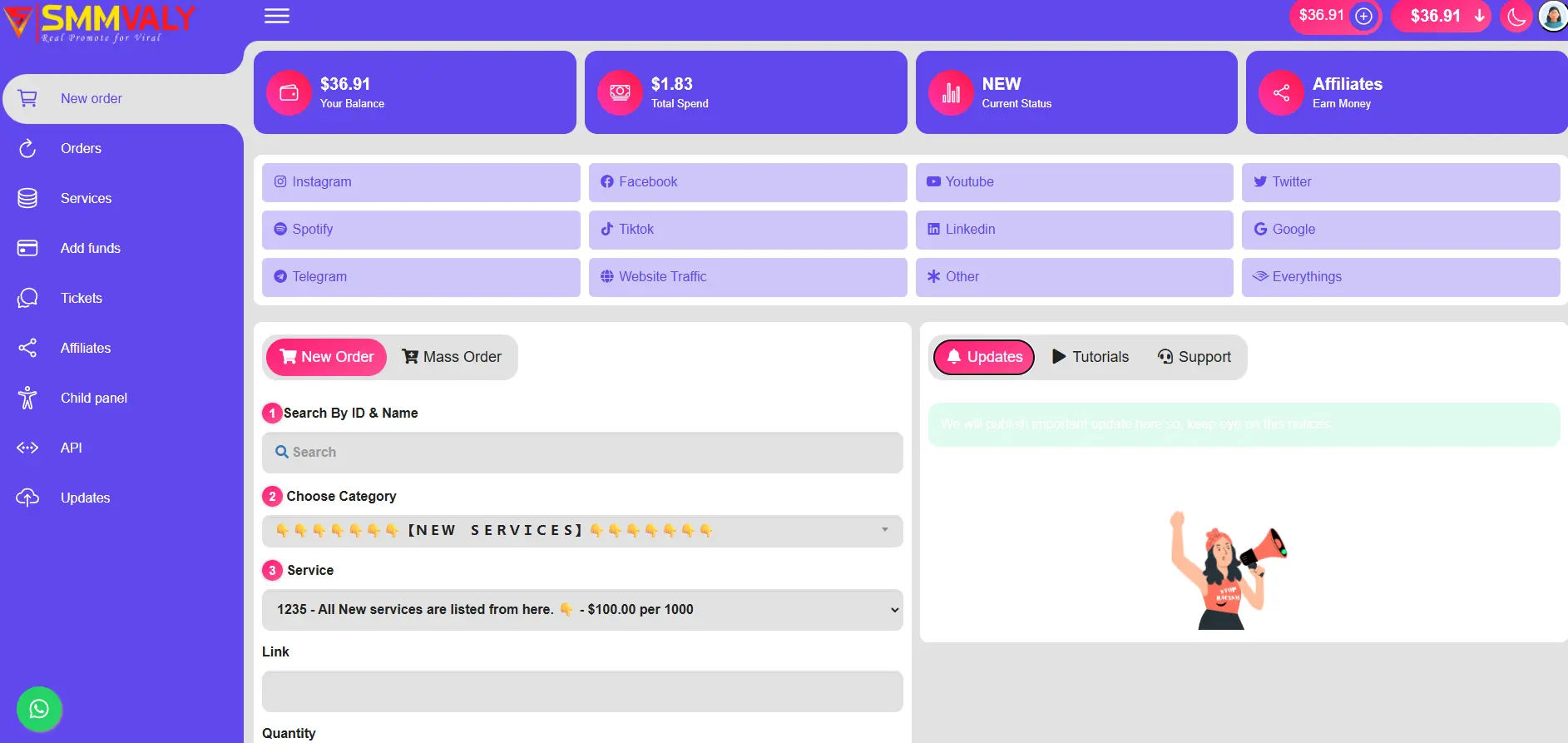The width and height of the screenshot is (1568, 743).
Task: Click the New order sidebar label
Action: click(x=92, y=98)
